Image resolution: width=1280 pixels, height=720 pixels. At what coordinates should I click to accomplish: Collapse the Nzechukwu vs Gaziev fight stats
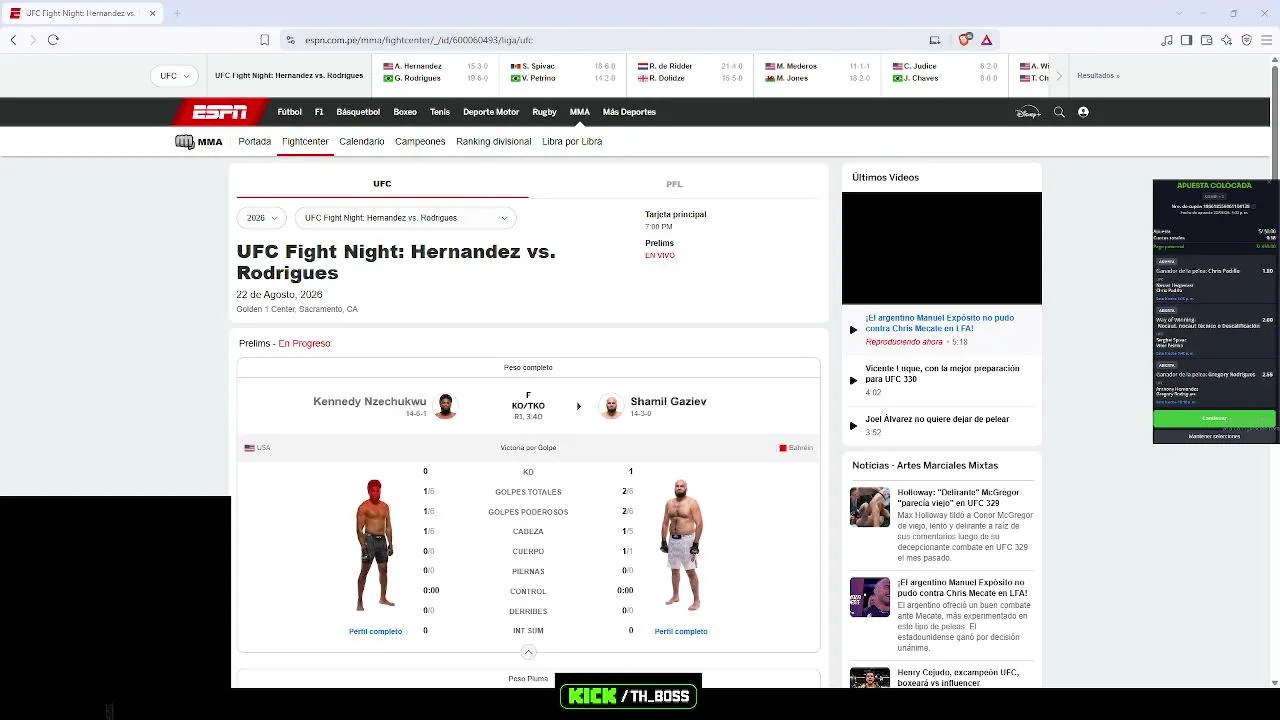(x=529, y=652)
